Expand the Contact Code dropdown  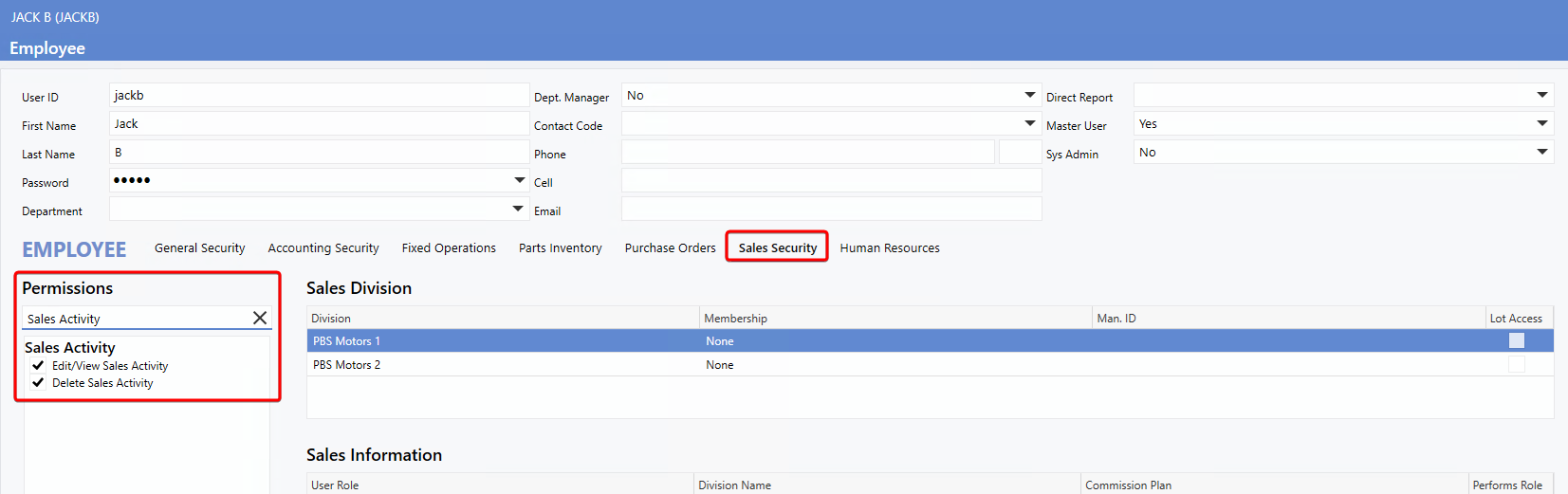1029,124
